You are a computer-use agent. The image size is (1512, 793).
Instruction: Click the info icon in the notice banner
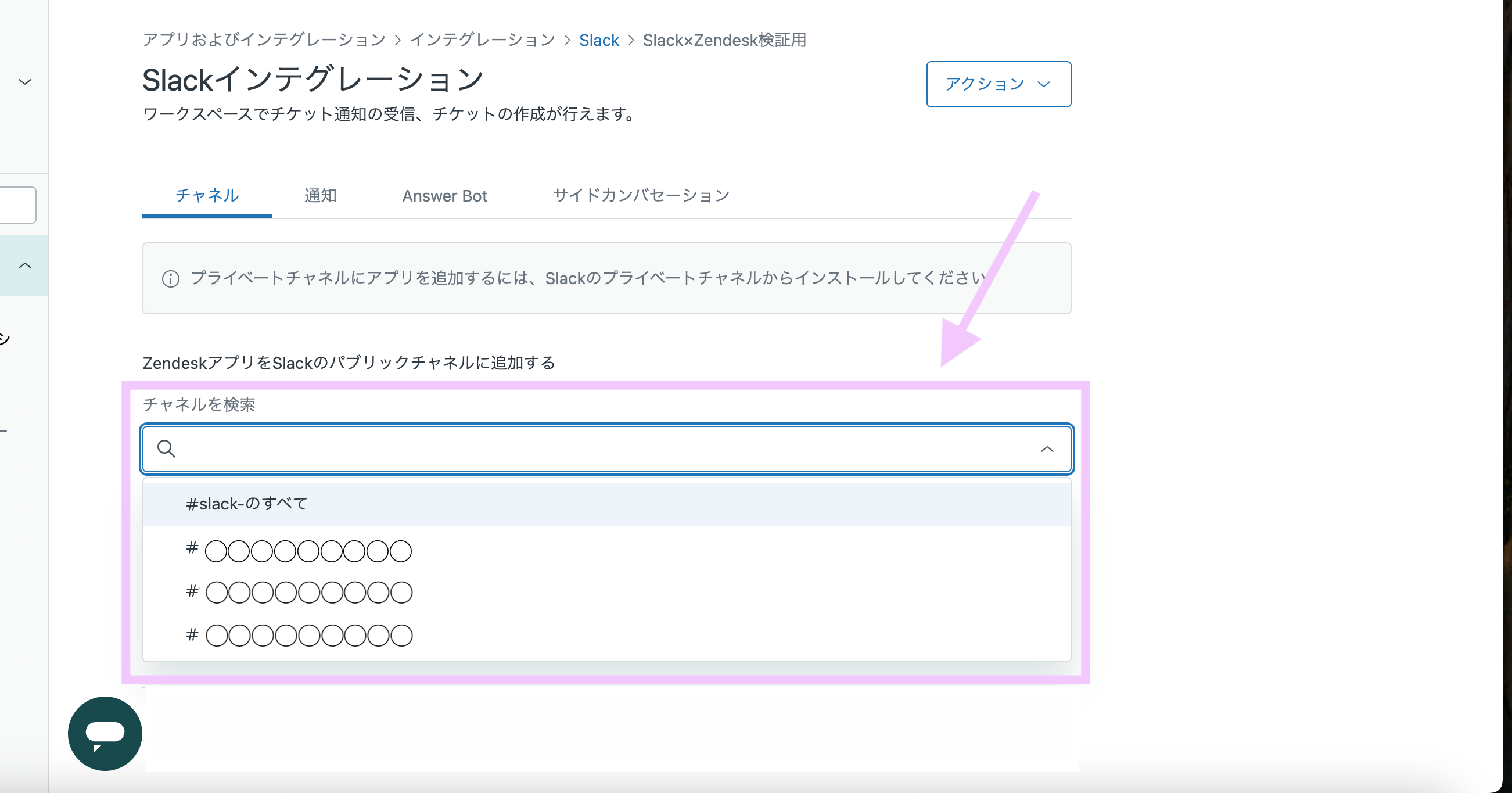[x=171, y=278]
